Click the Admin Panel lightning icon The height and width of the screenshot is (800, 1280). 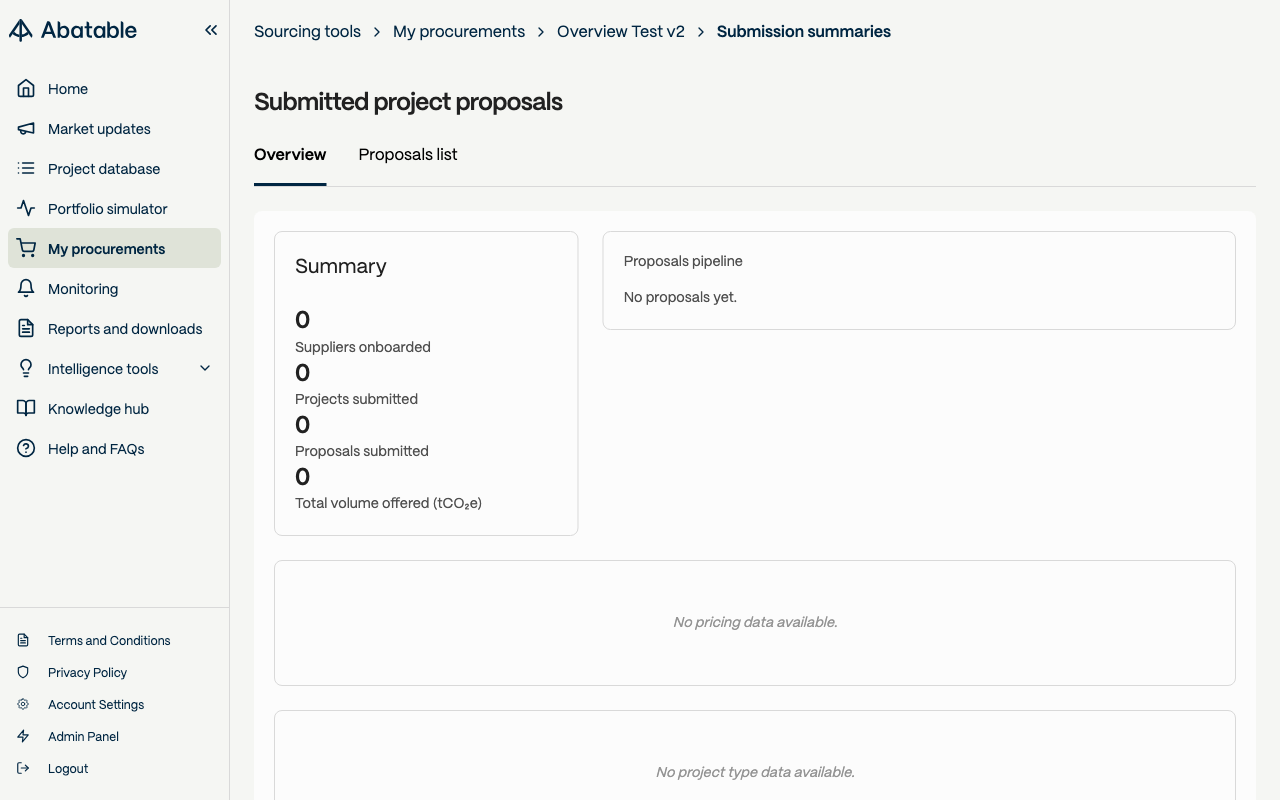point(23,737)
